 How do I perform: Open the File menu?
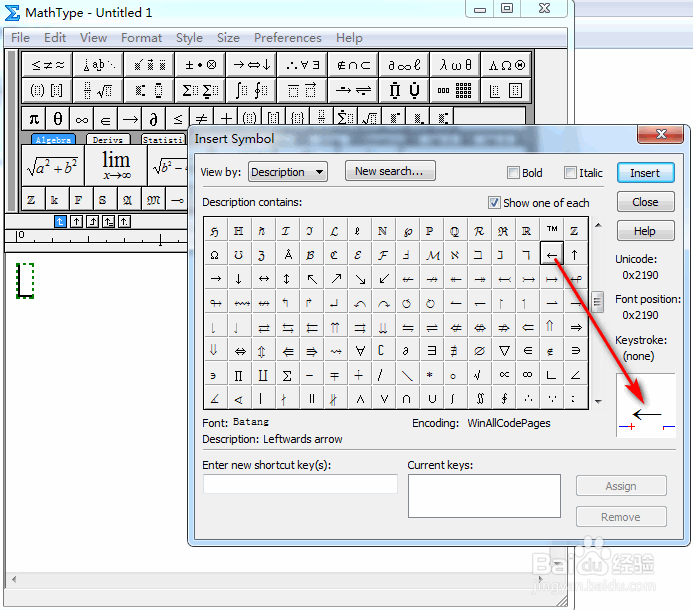pyautogui.click(x=20, y=38)
